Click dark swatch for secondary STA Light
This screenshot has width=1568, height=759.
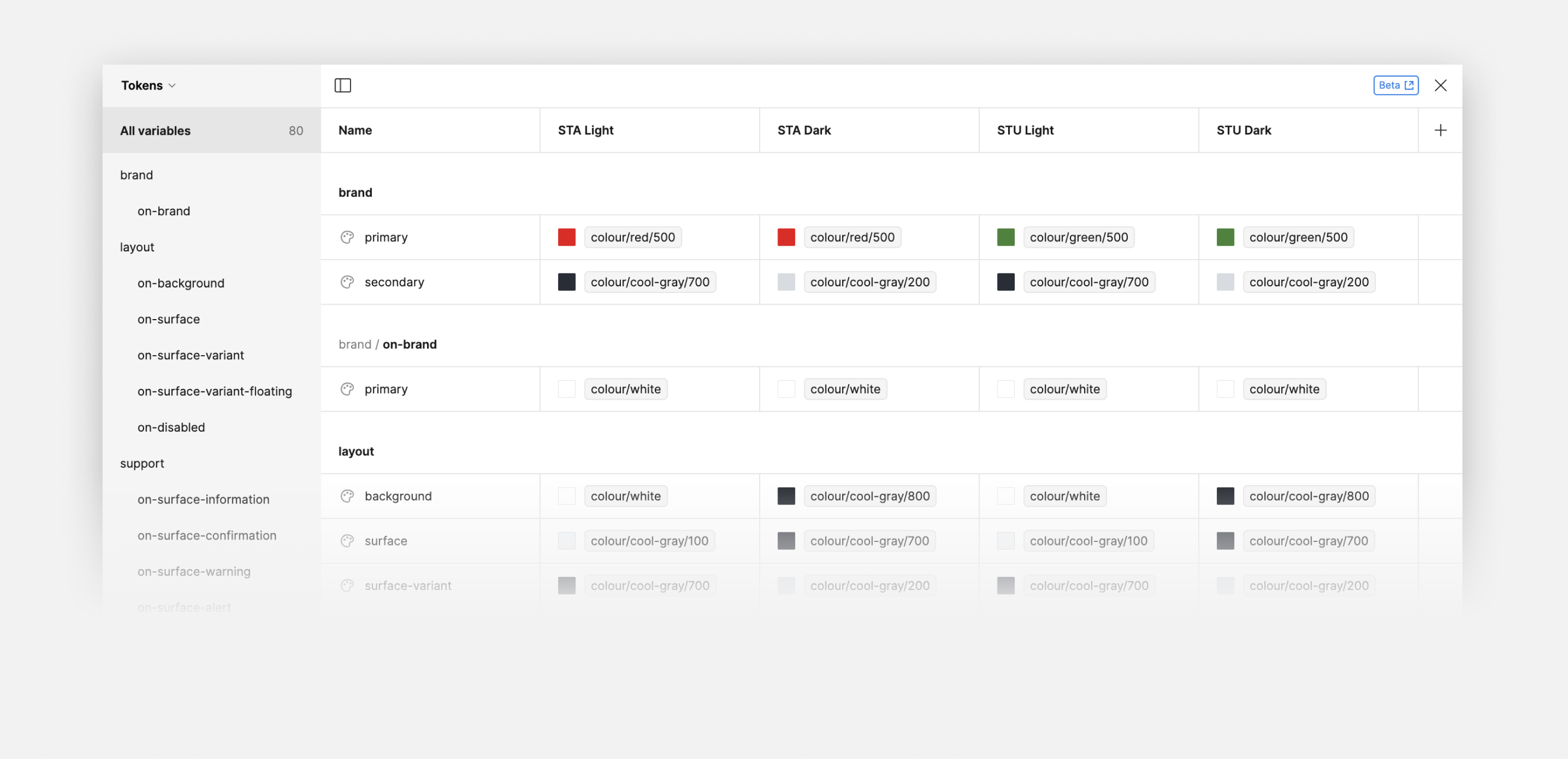pos(567,282)
